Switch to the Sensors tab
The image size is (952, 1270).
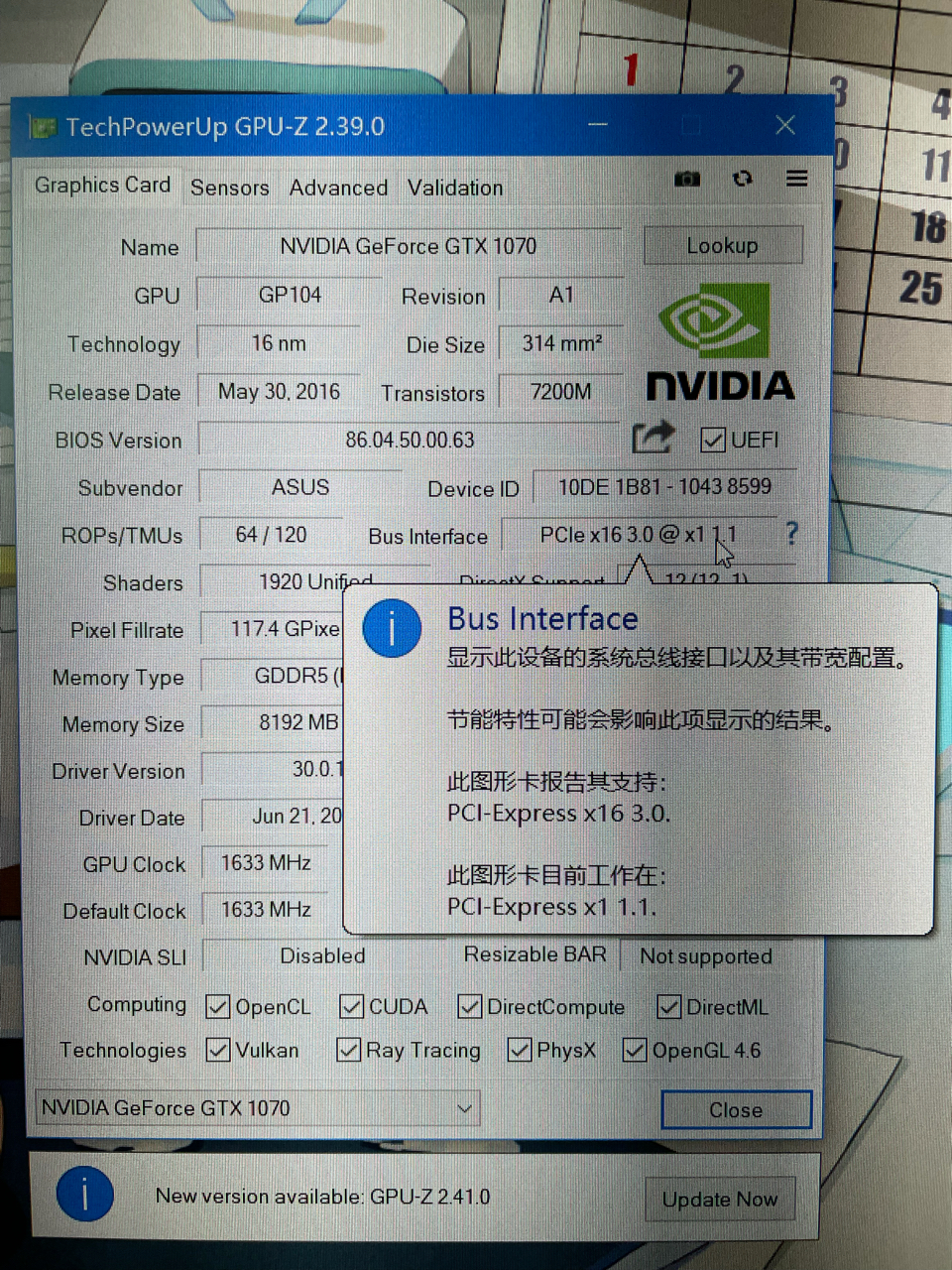(229, 188)
